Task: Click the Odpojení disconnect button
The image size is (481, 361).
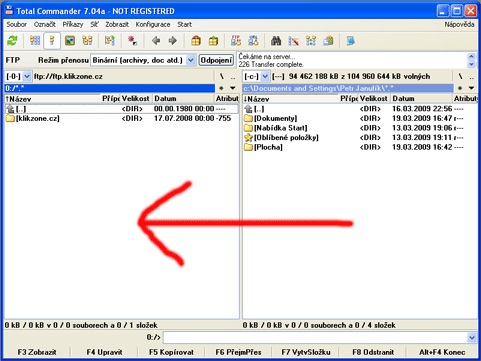Action: coord(216,60)
